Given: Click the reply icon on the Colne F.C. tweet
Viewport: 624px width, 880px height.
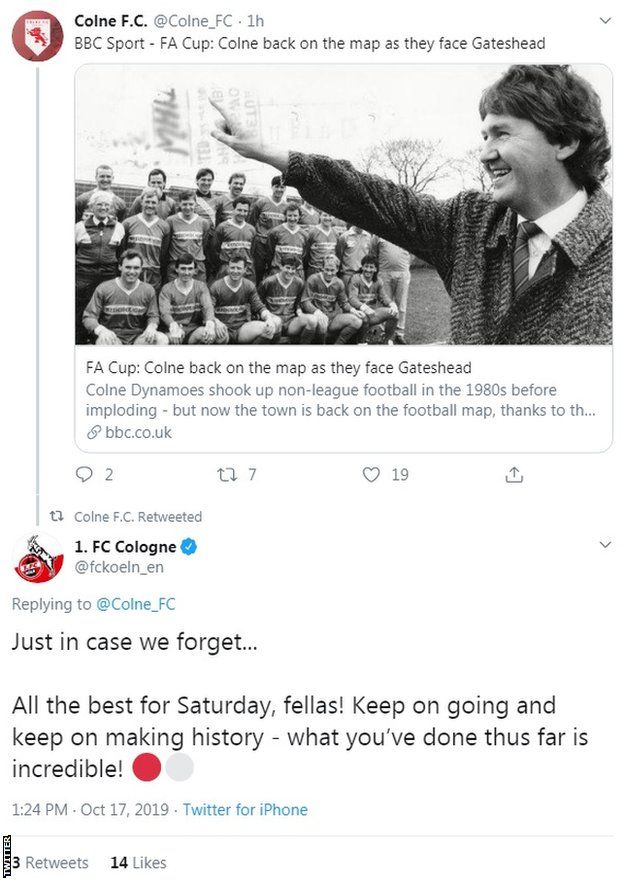Looking at the screenshot, I should (85, 475).
